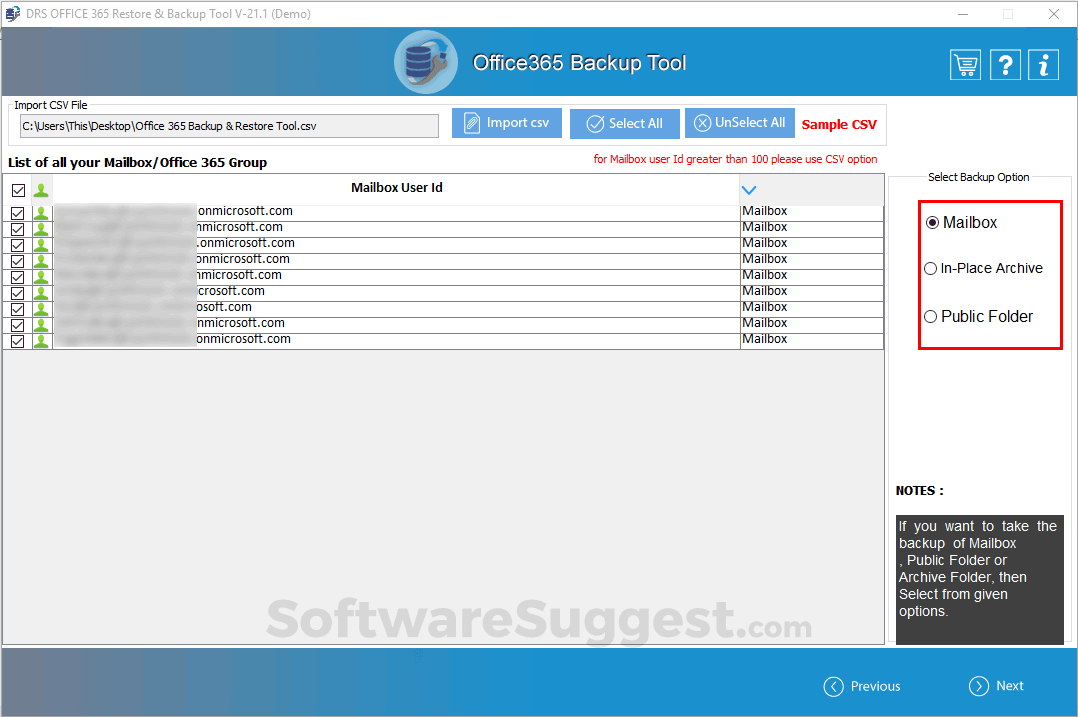Viewport: 1078px width, 717px height.
Task: Select the In-Place Archive radio button
Action: 930,268
